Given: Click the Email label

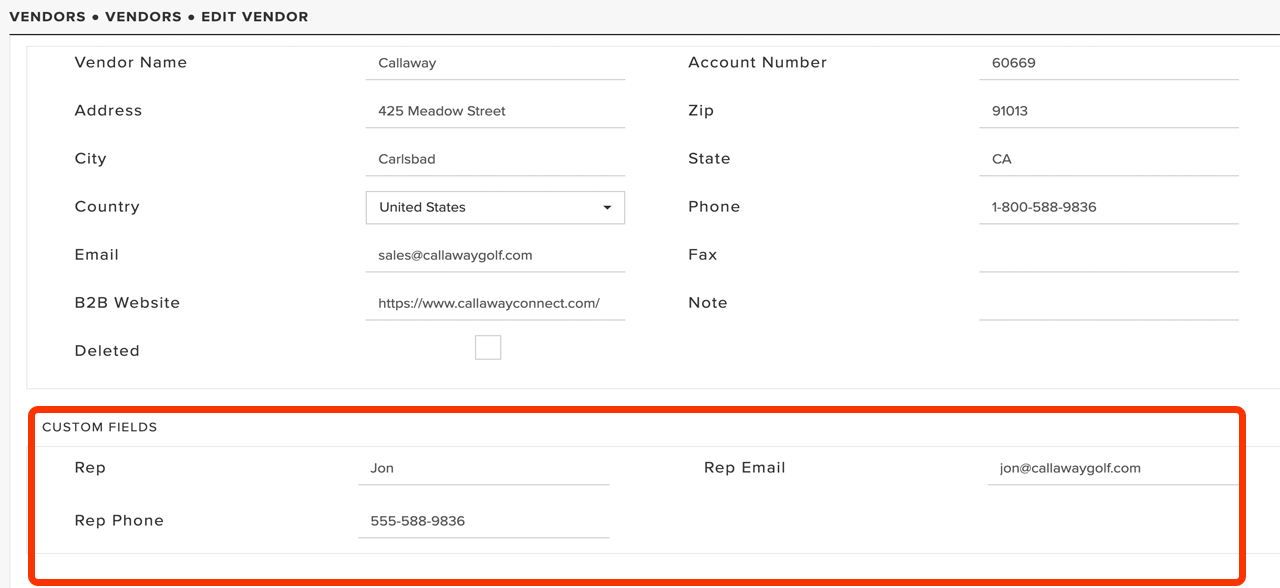Looking at the screenshot, I should click(97, 254).
